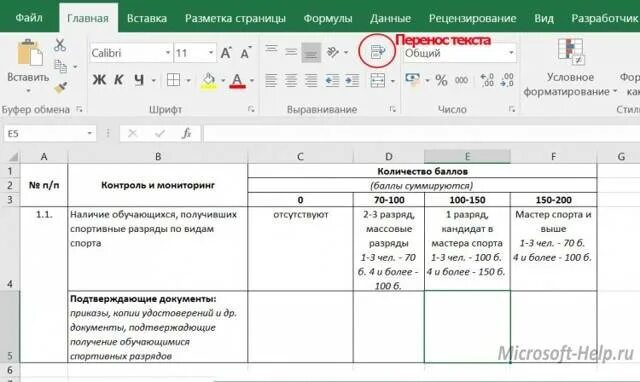
Task: Align text right in cell
Action: tap(311, 80)
